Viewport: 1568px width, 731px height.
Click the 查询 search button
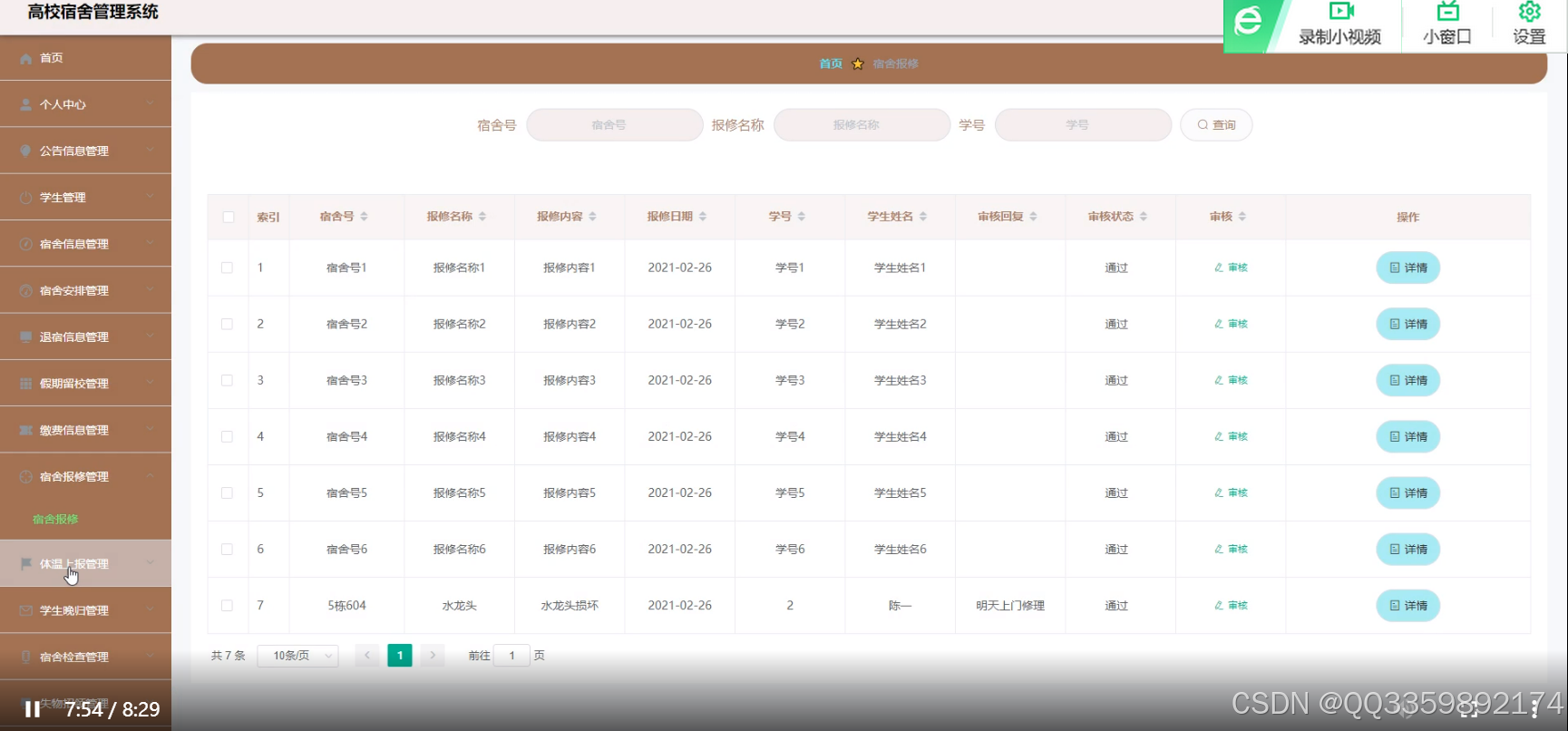pos(1216,125)
